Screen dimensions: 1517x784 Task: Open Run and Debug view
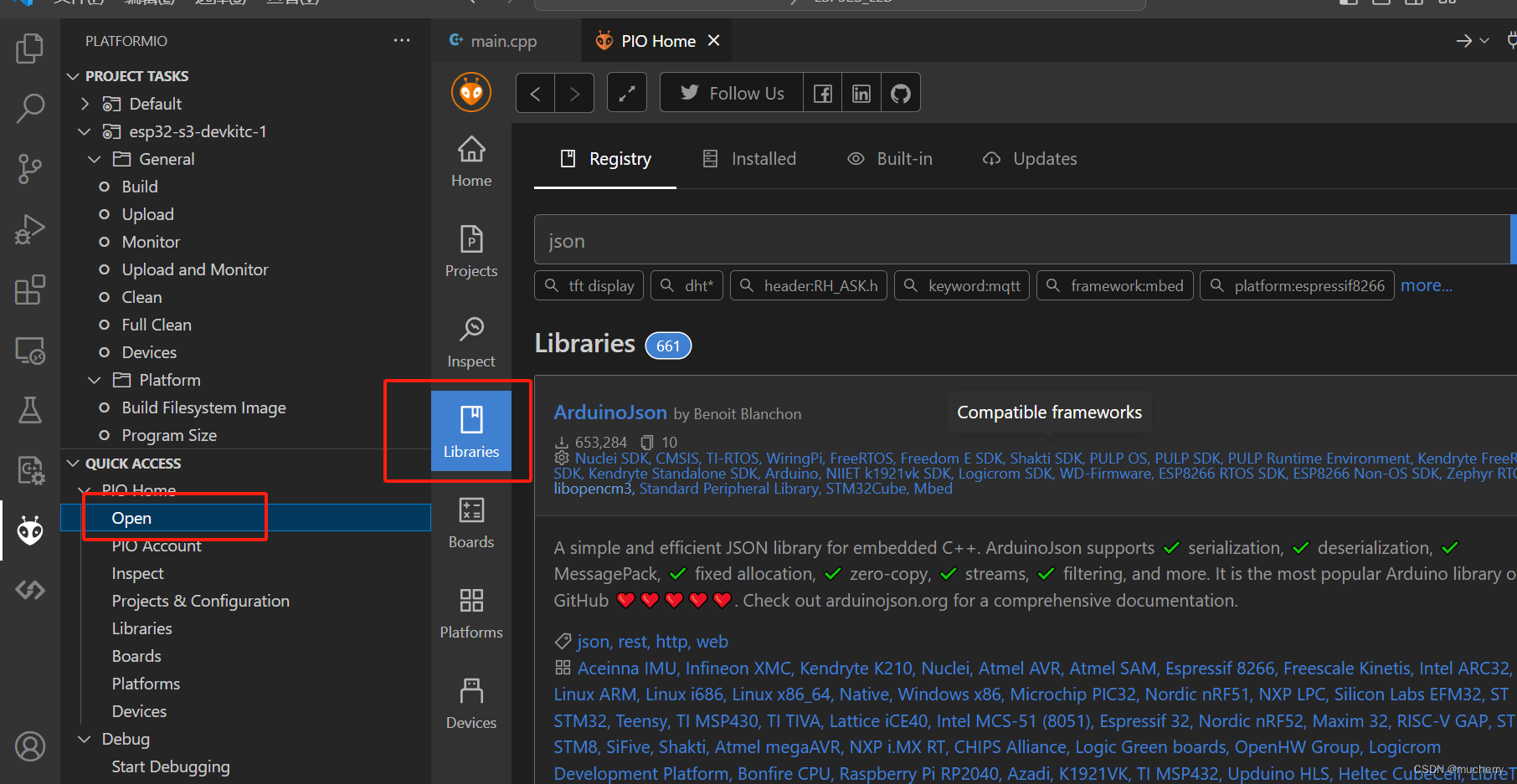coord(30,228)
